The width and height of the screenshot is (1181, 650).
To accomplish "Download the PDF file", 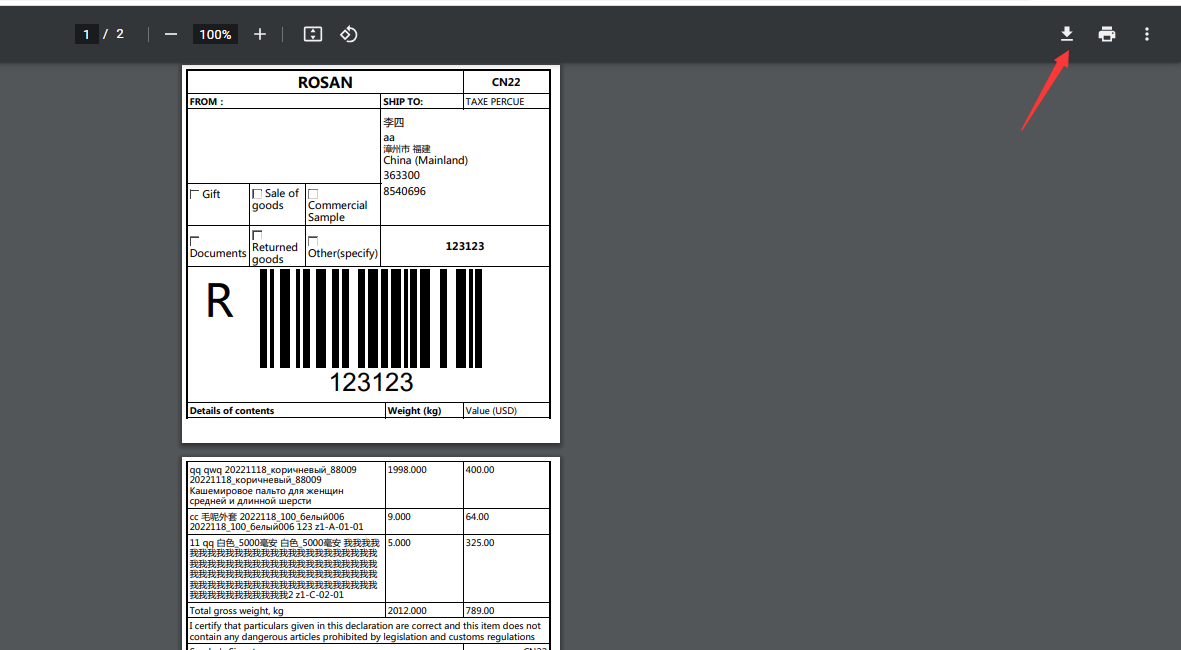I will [1067, 34].
